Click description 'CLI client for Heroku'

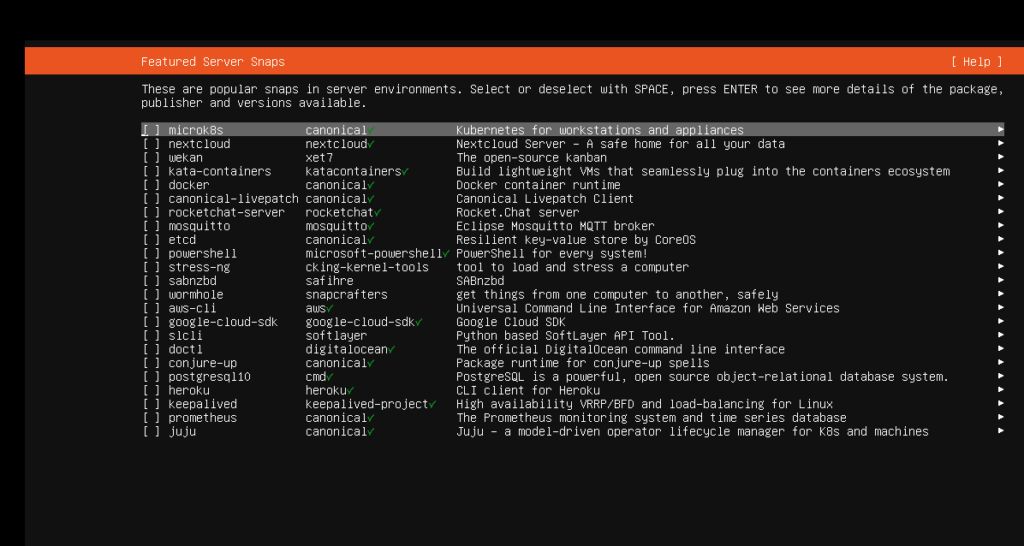pos(528,391)
